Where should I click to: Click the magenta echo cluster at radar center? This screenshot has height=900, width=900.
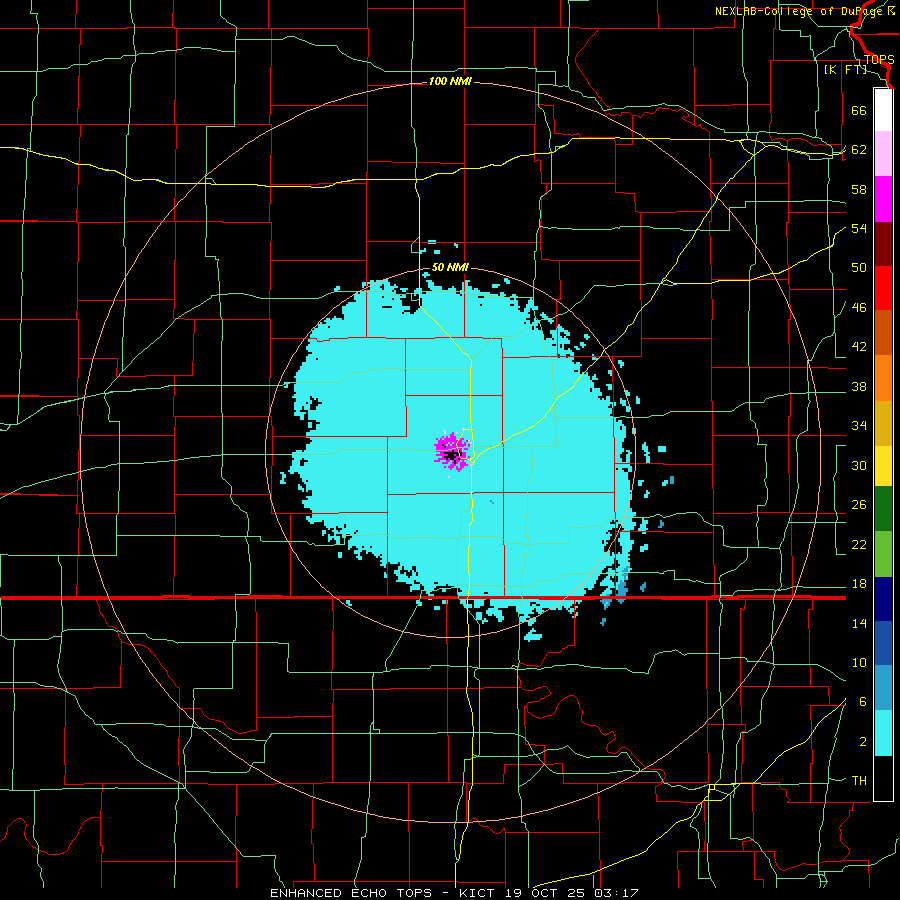pyautogui.click(x=452, y=451)
